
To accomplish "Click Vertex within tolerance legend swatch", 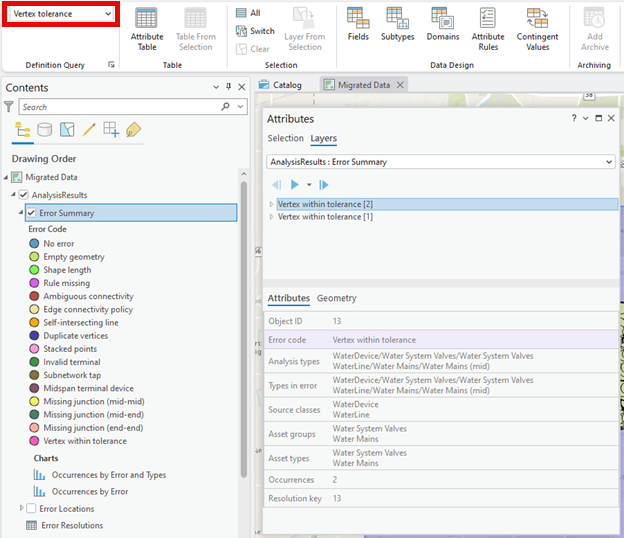I will pyautogui.click(x=34, y=441).
